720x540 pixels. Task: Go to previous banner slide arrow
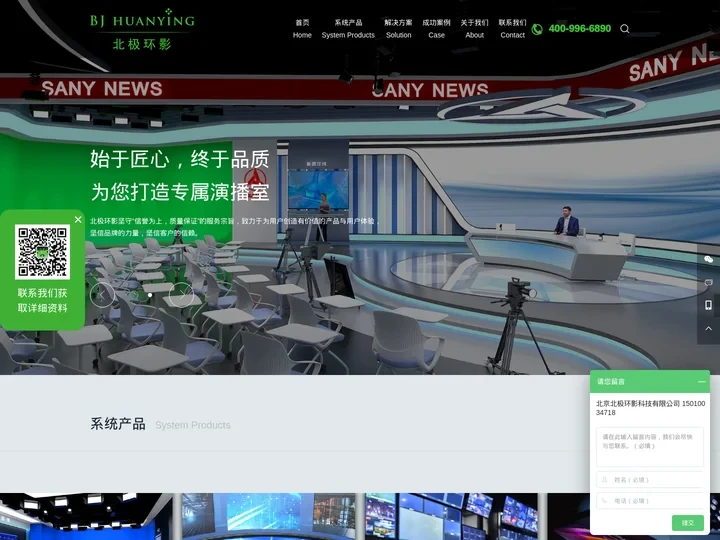tap(102, 295)
